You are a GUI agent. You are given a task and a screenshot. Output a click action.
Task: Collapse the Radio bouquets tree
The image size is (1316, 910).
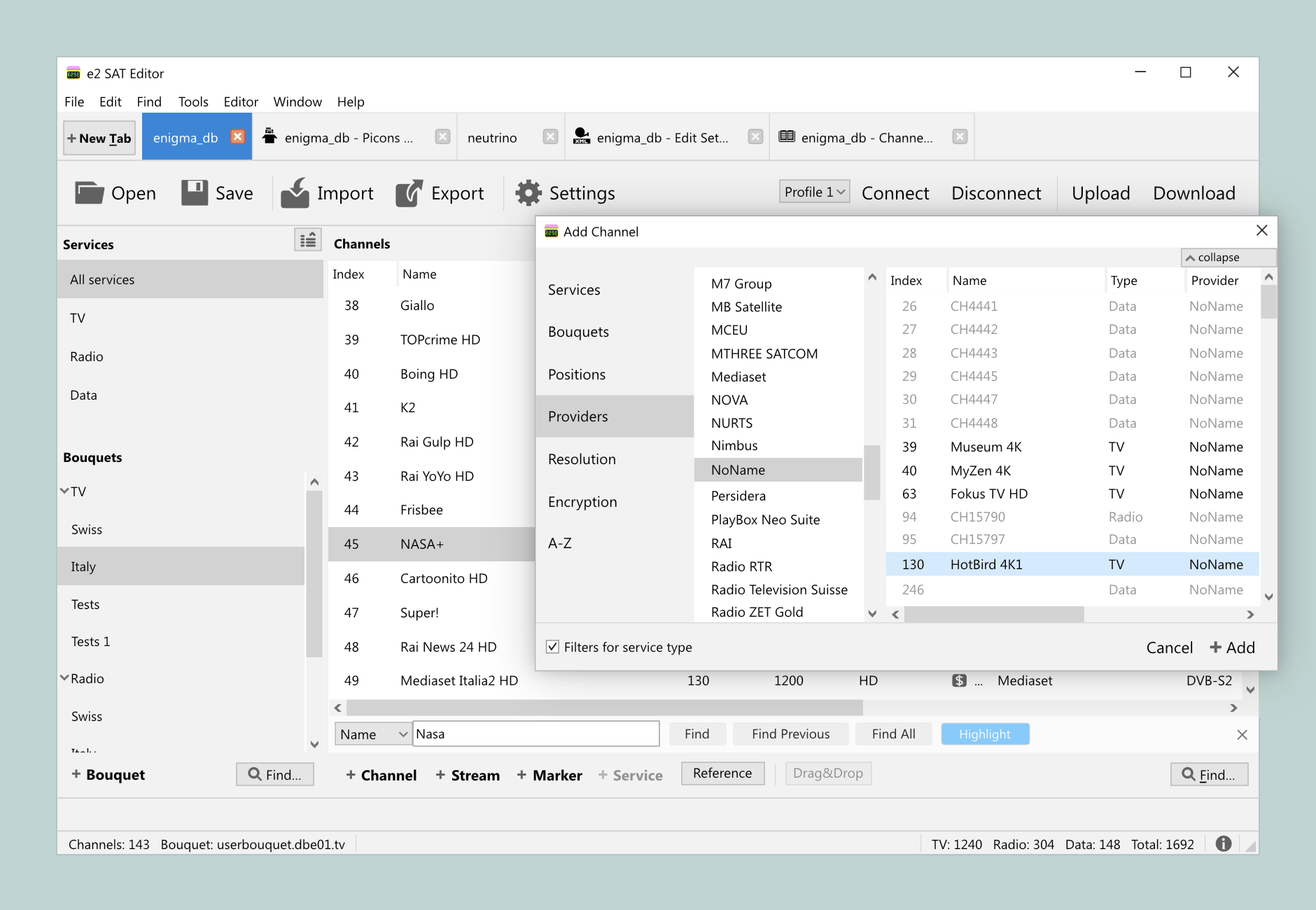[64, 678]
